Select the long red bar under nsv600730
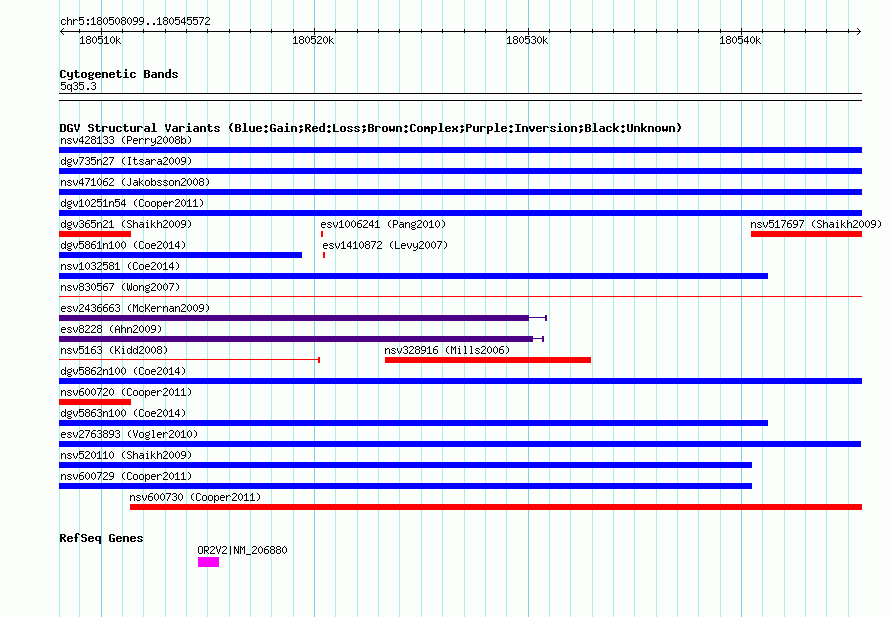Image resolution: width=890 pixels, height=617 pixels. pyautogui.click(x=496, y=507)
